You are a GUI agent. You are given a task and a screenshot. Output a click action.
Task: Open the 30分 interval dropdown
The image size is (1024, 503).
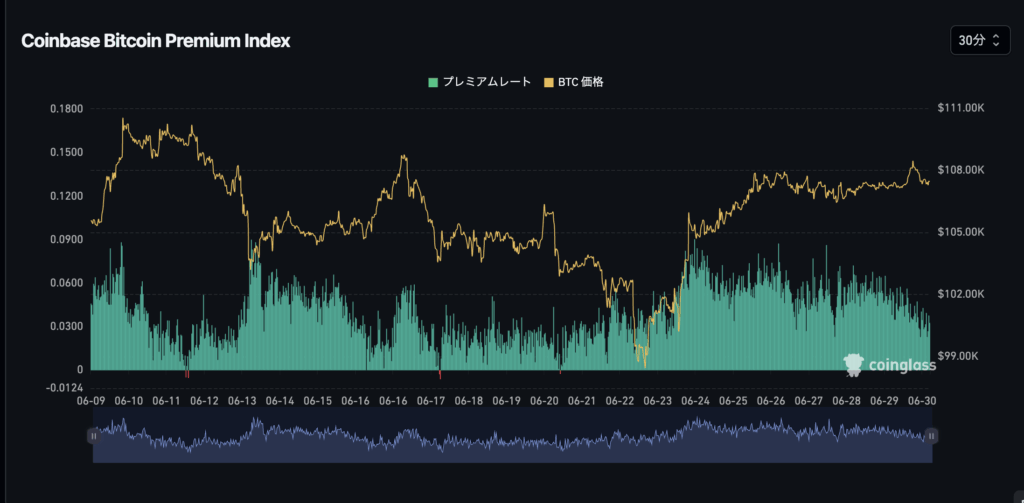(980, 41)
